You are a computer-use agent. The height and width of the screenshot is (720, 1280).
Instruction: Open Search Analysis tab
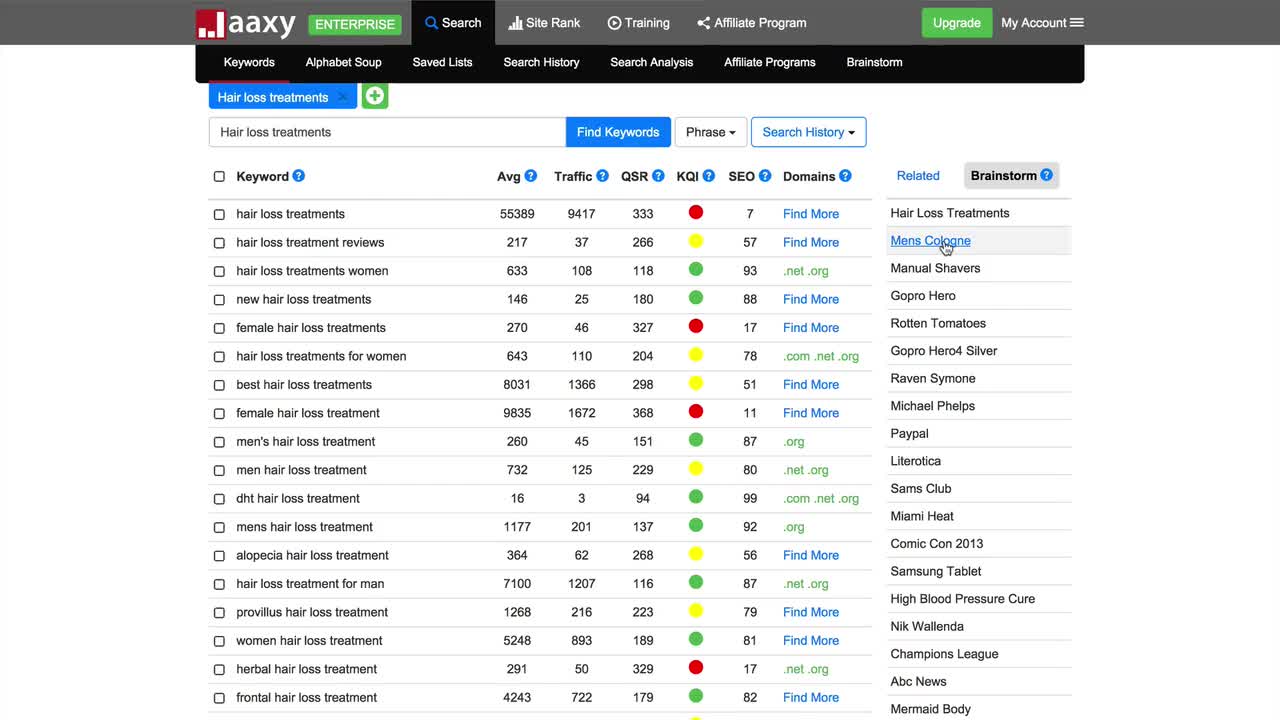pyautogui.click(x=651, y=62)
